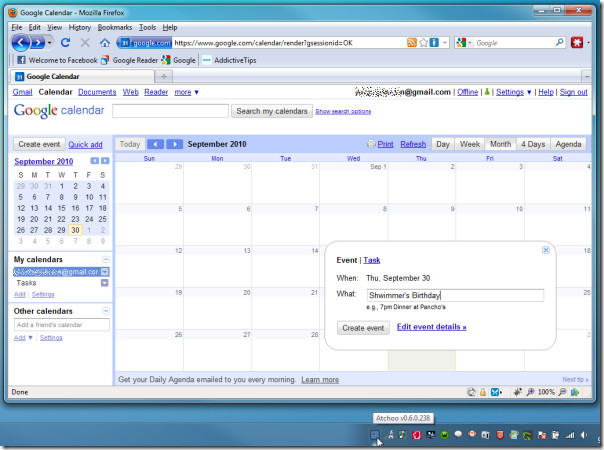
Task: Go forward with Firefox forward arrow
Action: coord(38,43)
